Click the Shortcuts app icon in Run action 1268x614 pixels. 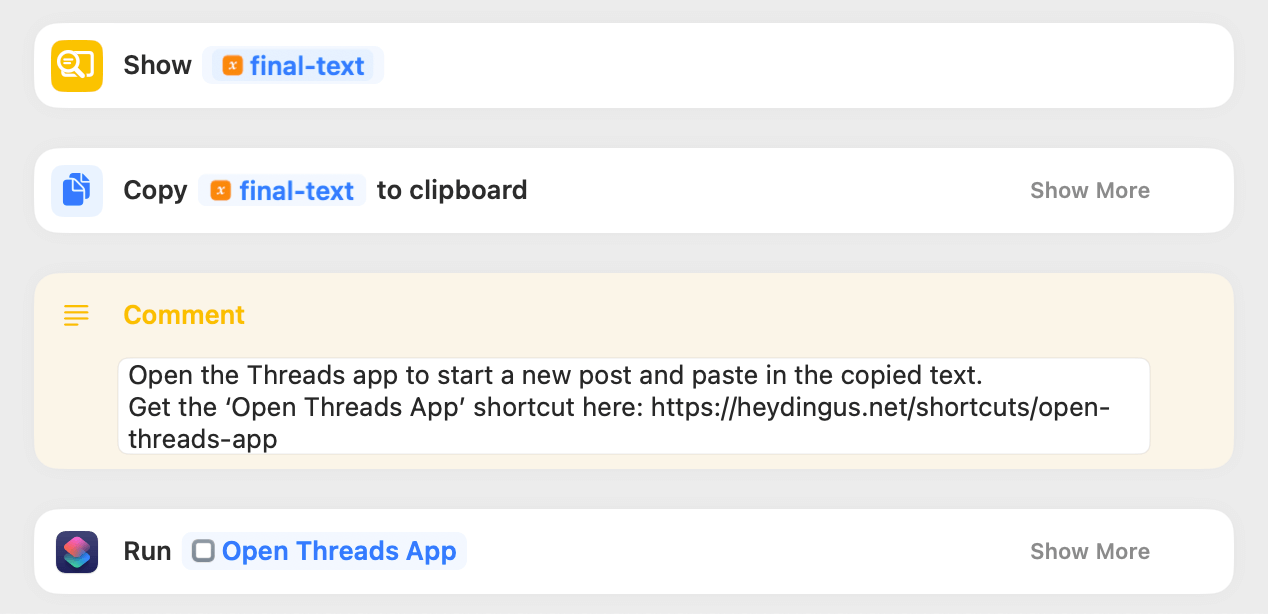click(77, 552)
